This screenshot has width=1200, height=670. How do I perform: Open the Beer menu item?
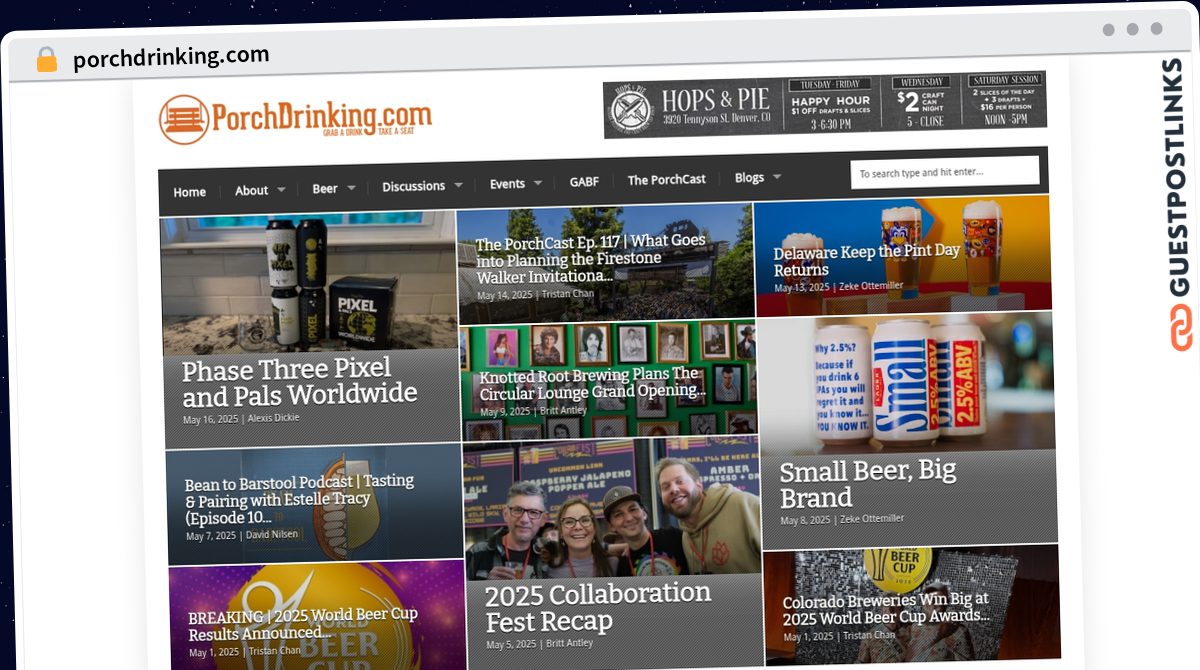[325, 188]
